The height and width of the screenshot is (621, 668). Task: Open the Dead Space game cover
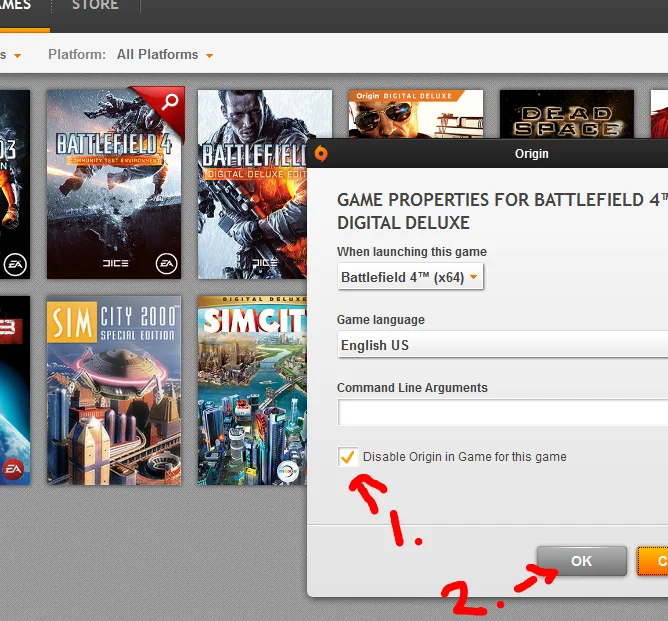(x=567, y=114)
